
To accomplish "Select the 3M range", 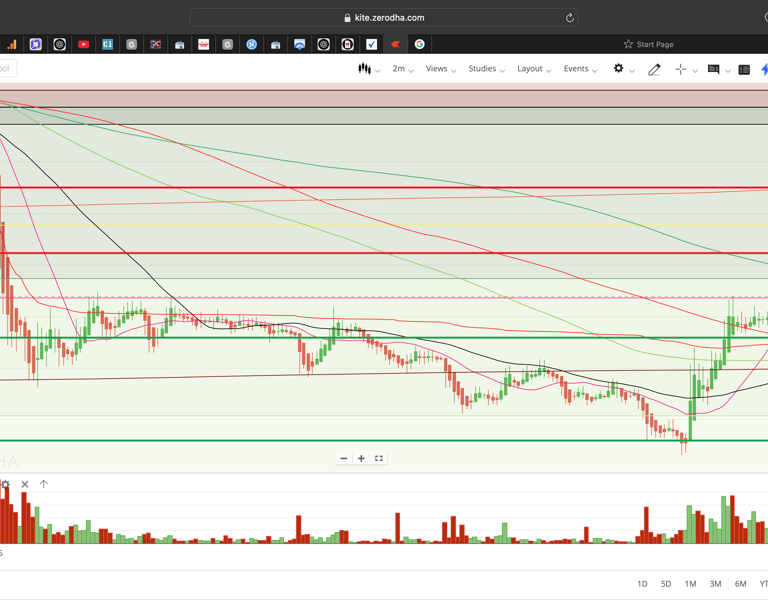I will (x=715, y=584).
